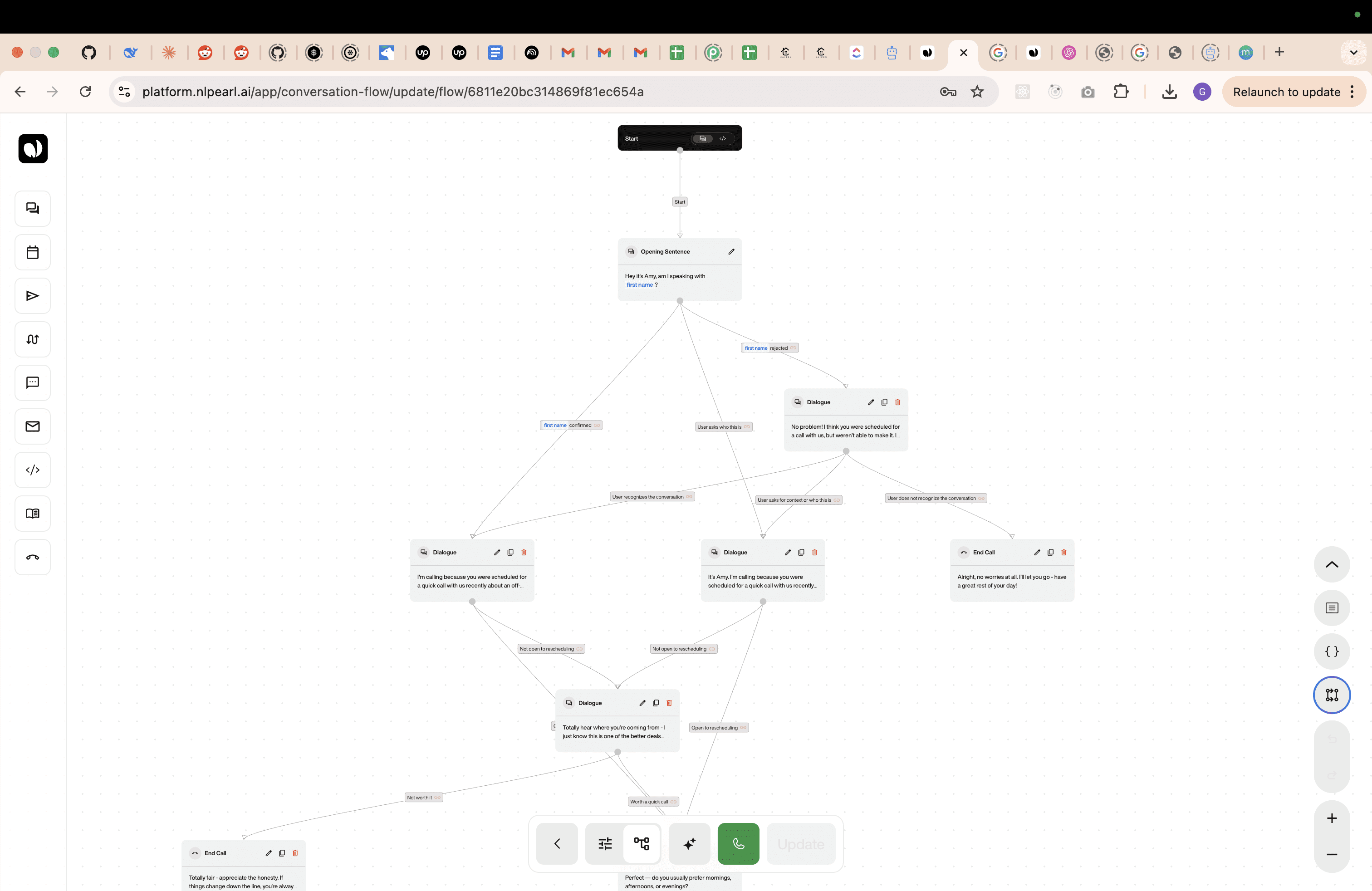Select the flow diagram view toggle
Viewport: 1372px width, 891px height.
tap(642, 844)
